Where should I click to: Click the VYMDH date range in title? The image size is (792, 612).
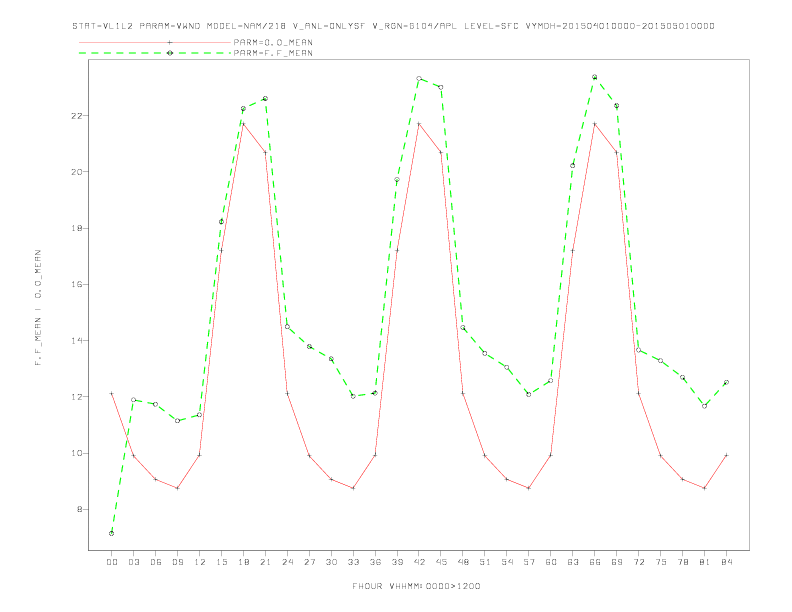(x=620, y=26)
